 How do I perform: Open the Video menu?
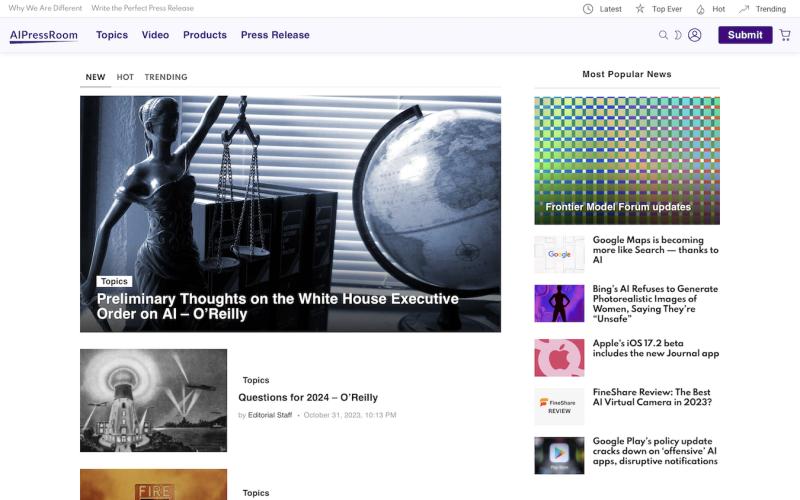(x=155, y=35)
